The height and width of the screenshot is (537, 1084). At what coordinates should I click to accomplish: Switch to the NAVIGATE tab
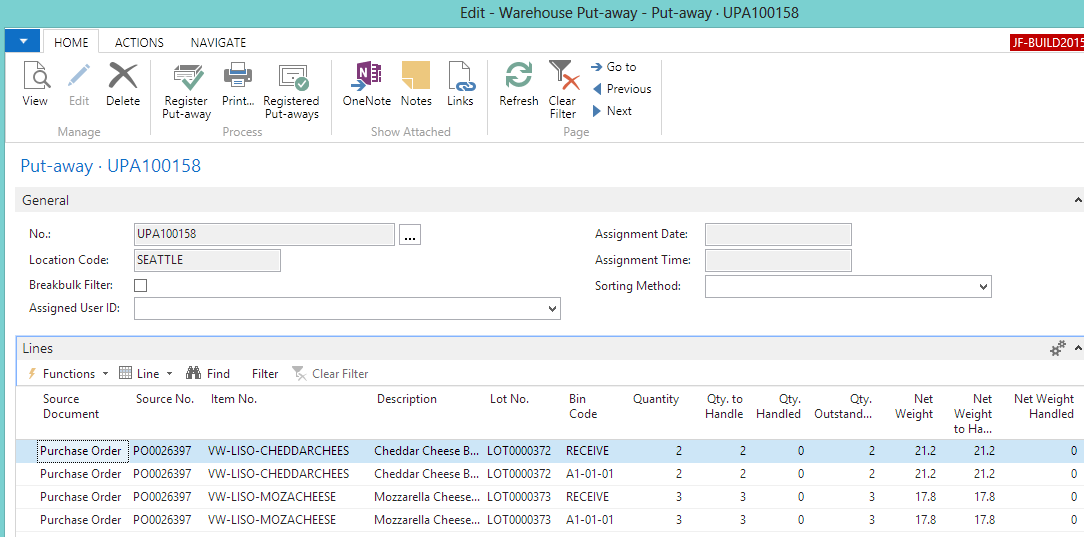click(218, 42)
